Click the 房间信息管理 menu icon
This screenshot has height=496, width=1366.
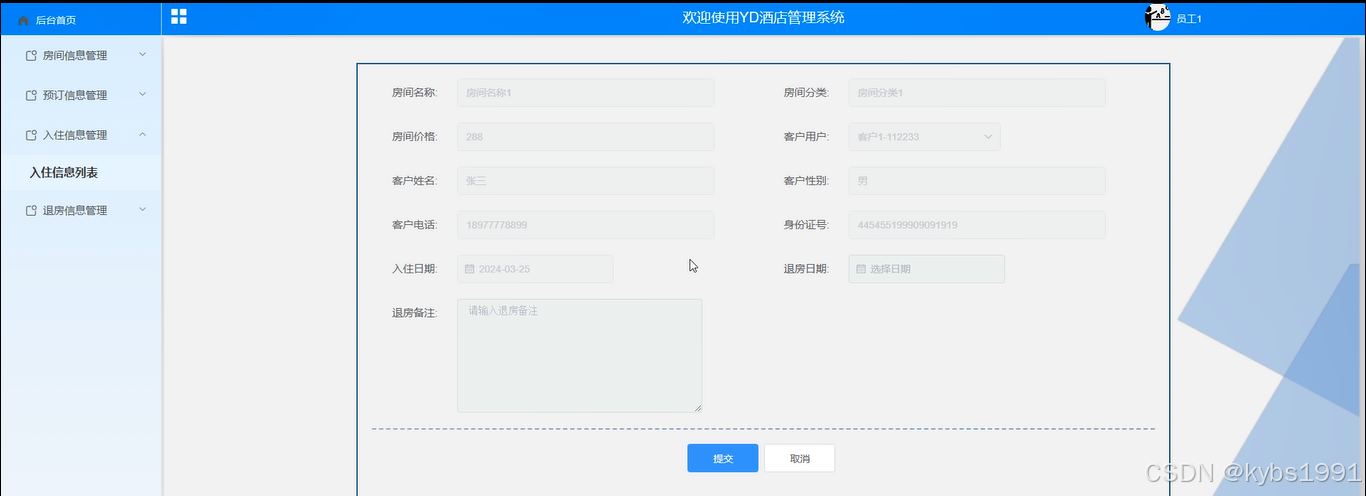coord(32,56)
